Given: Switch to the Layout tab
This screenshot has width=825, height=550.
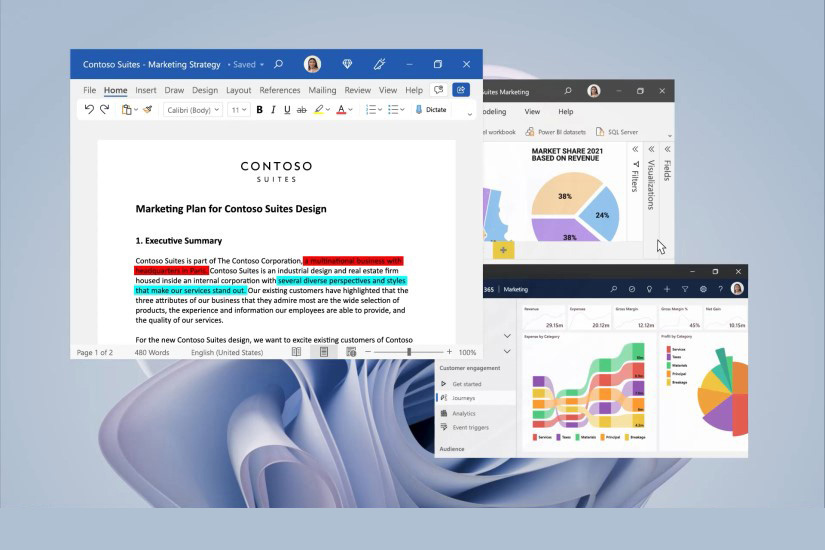Looking at the screenshot, I should 239,90.
